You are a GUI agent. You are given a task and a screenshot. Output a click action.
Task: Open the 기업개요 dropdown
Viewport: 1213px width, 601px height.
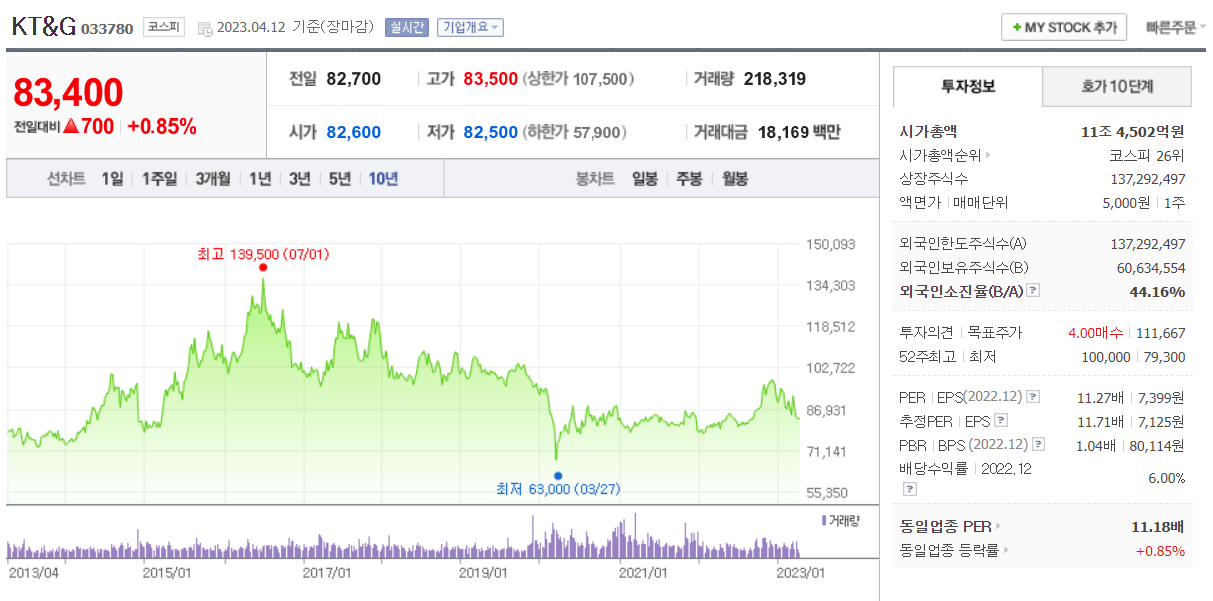coord(469,27)
